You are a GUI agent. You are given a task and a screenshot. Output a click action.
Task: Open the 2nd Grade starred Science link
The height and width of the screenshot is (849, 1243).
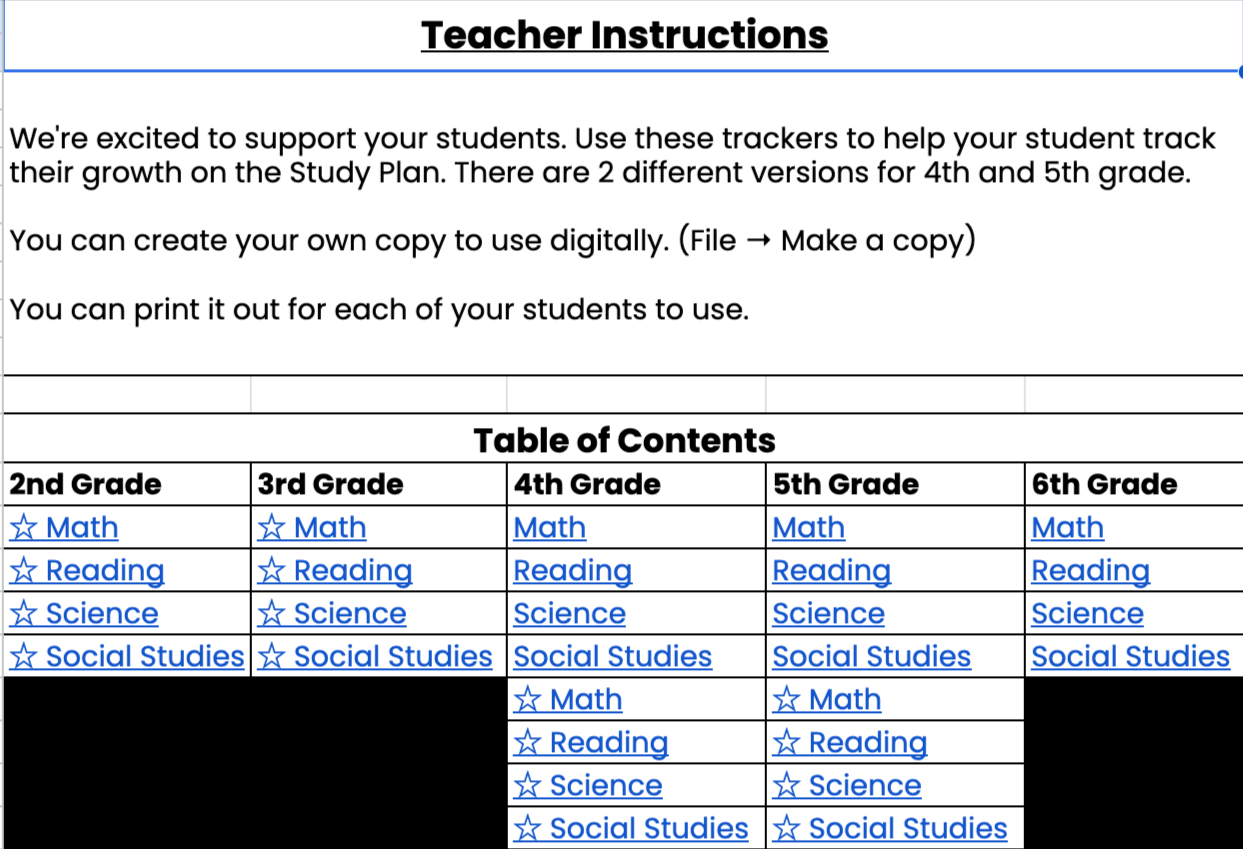coord(84,613)
